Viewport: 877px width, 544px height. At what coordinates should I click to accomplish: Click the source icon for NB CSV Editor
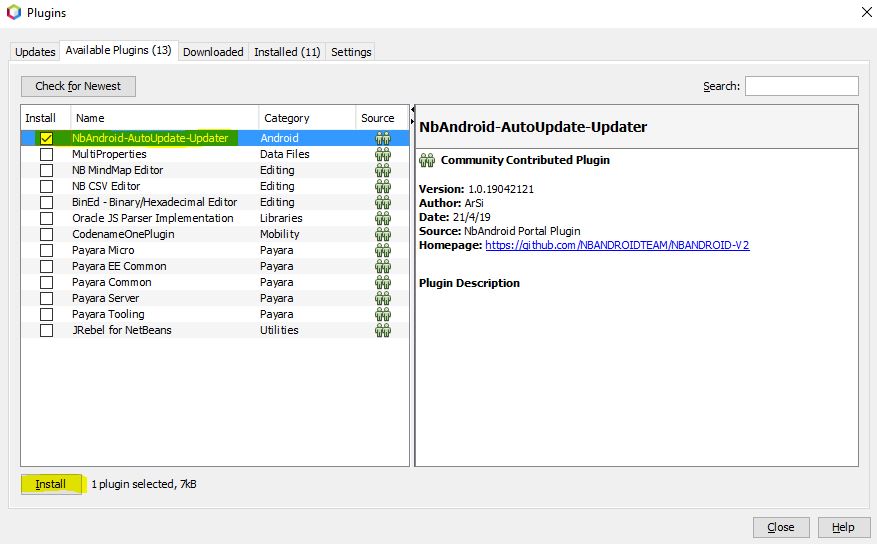point(383,186)
